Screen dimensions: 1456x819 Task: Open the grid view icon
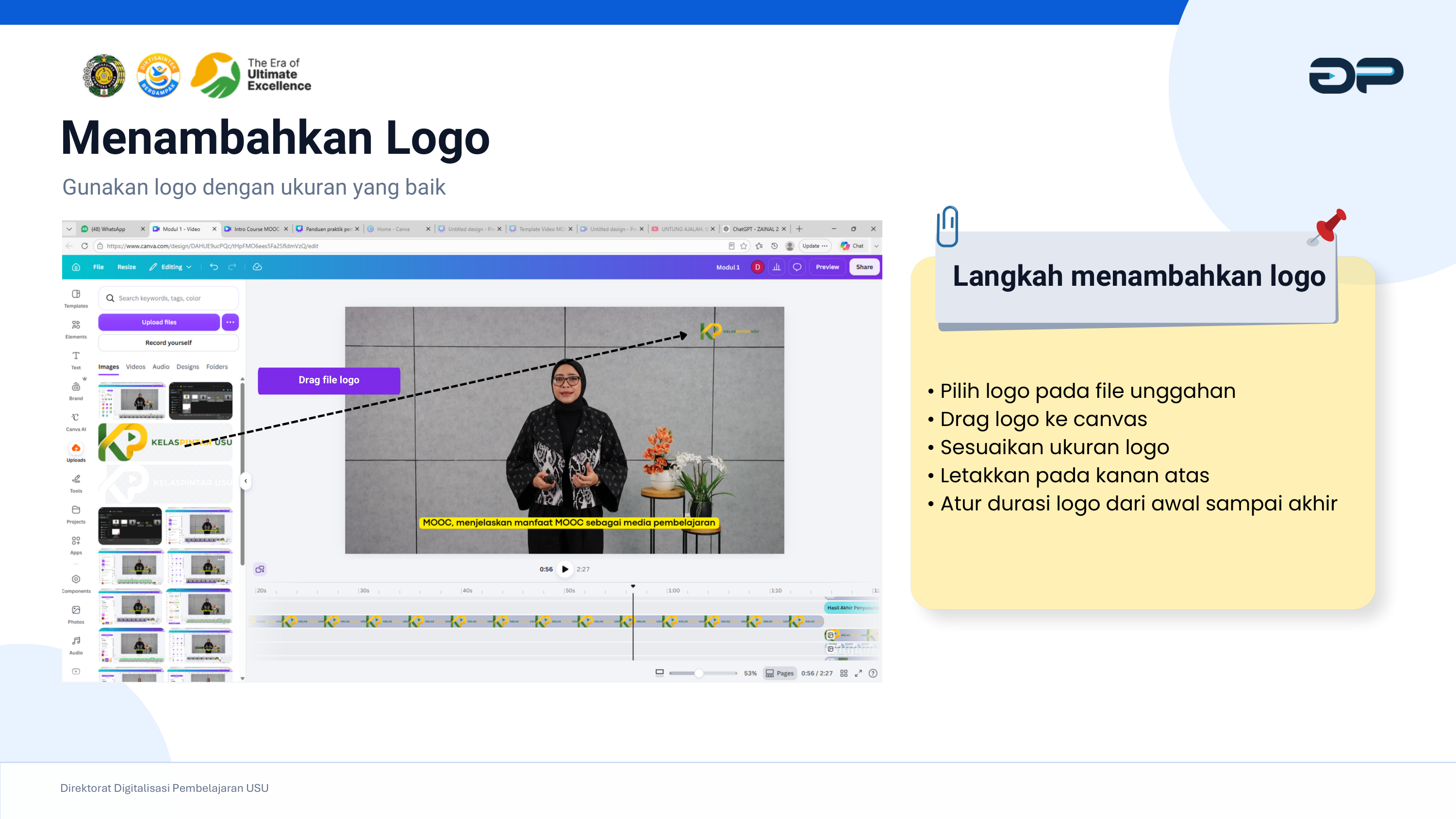844,673
